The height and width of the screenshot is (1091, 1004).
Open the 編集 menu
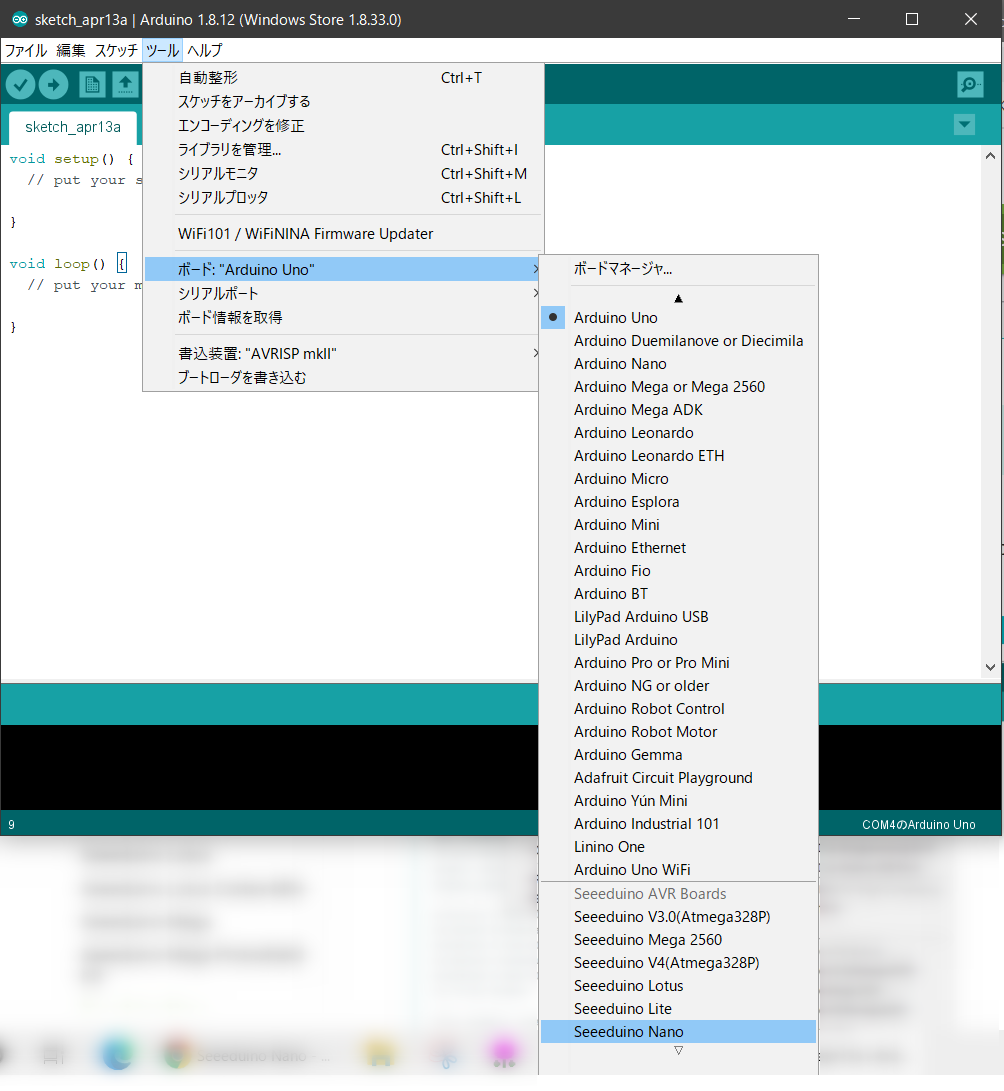pos(71,50)
